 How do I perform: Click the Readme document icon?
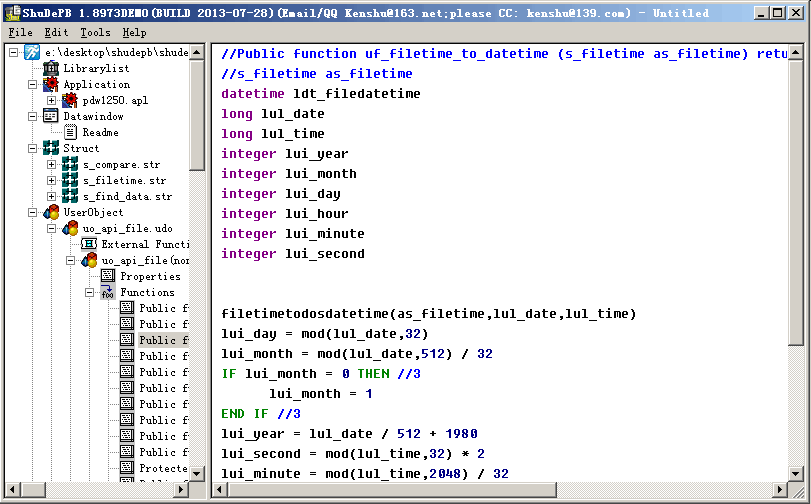[70, 132]
